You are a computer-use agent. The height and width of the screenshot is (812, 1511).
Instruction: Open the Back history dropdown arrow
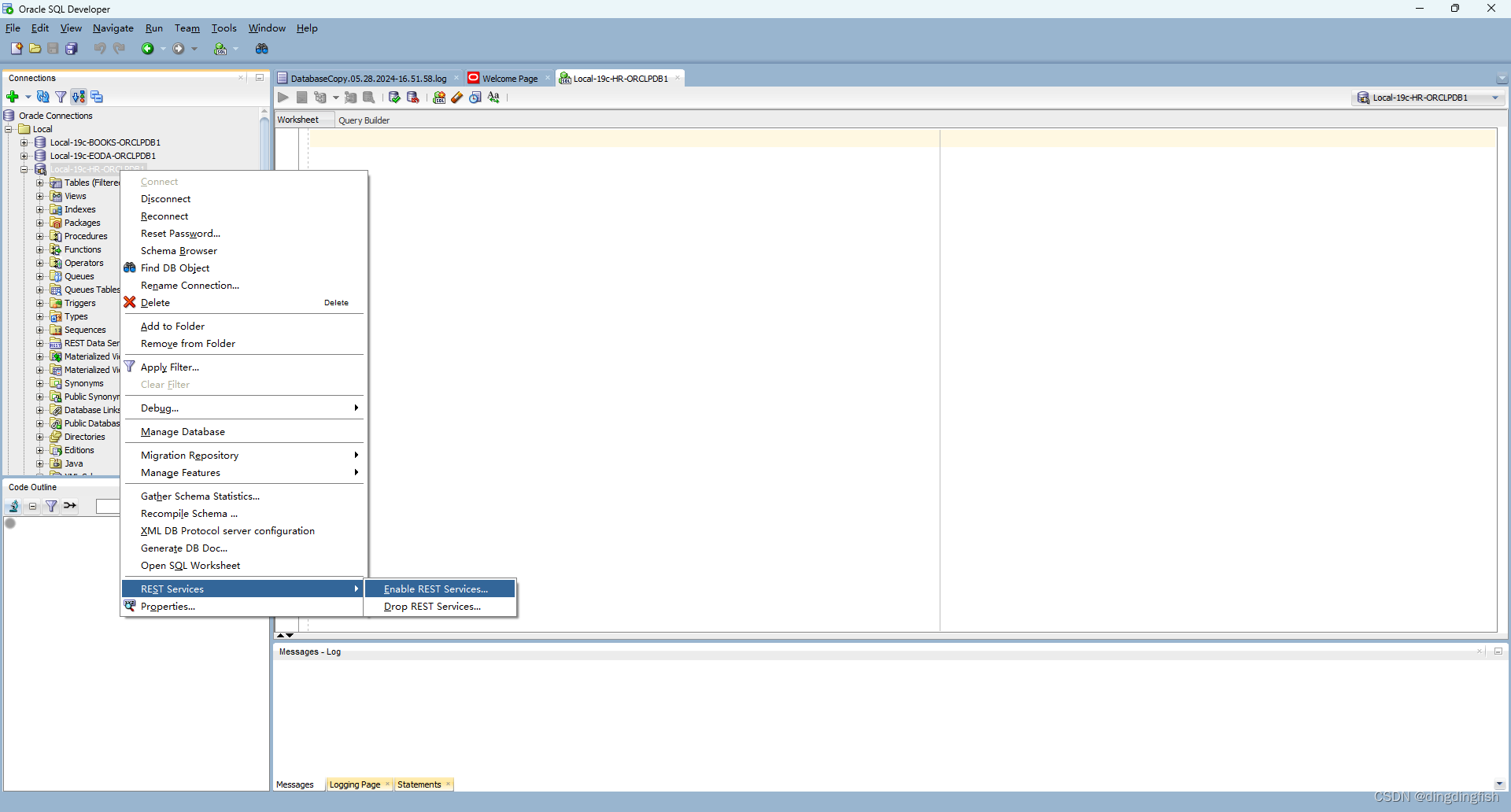[163, 49]
